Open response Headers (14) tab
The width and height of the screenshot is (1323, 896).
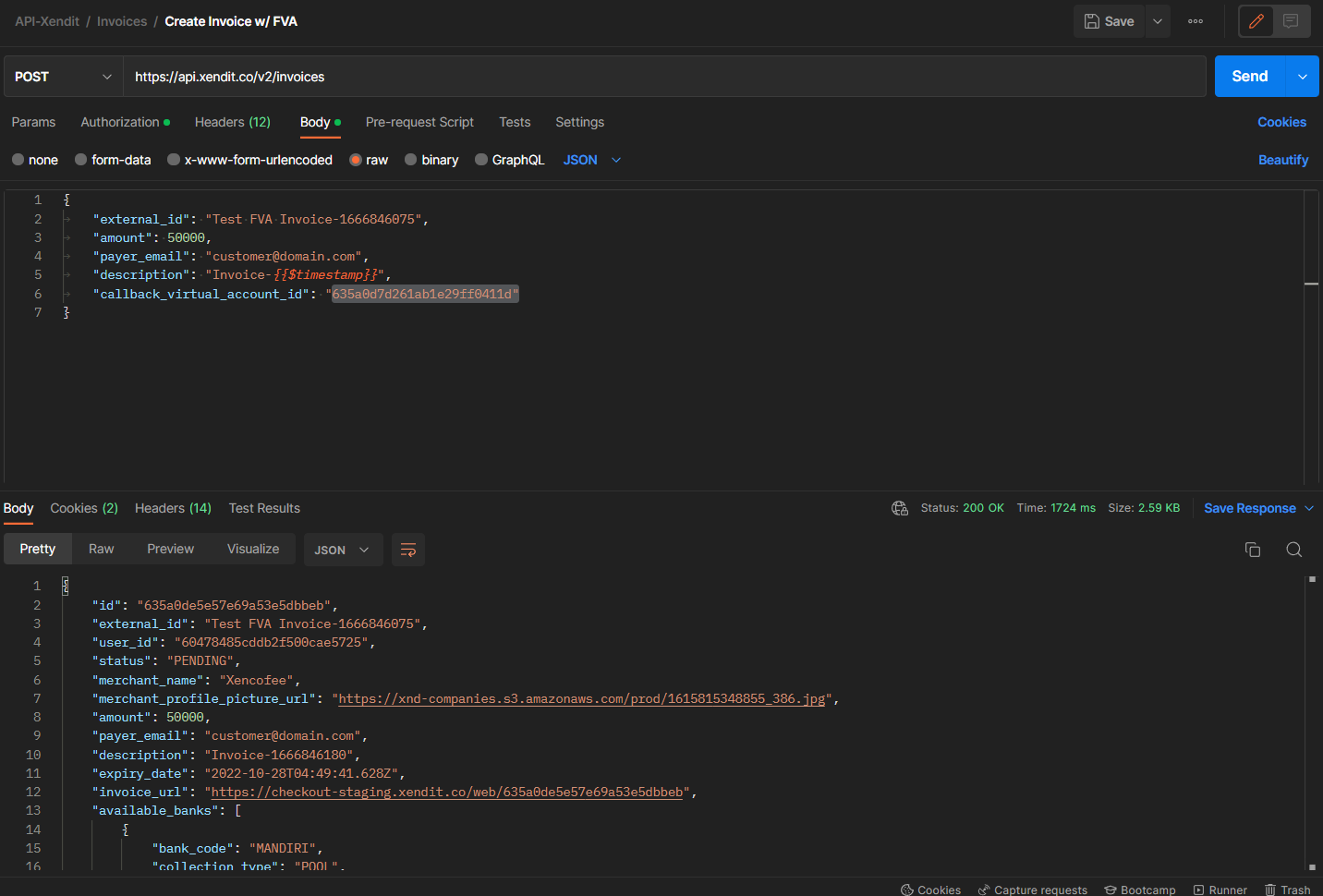[173, 508]
